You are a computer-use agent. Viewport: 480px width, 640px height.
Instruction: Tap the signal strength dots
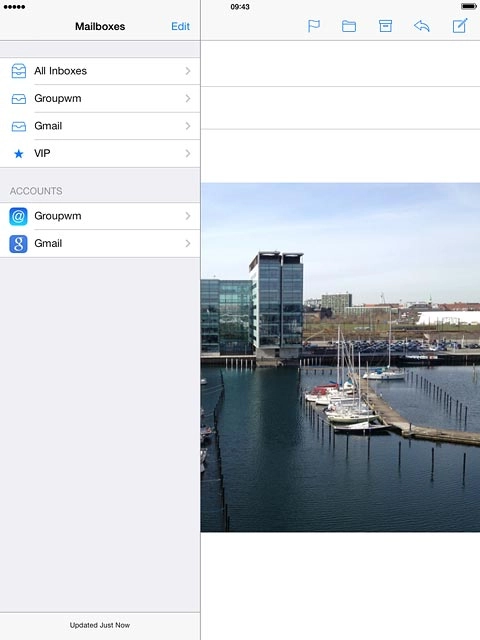point(14,7)
